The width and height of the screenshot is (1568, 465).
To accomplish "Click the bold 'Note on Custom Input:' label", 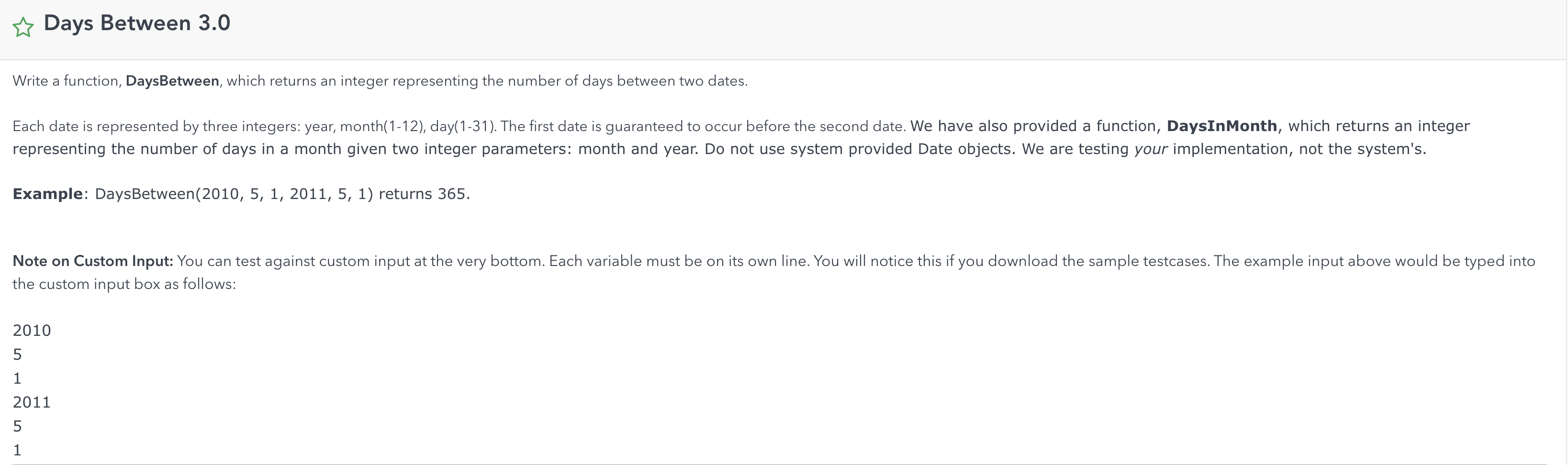I will [x=93, y=261].
